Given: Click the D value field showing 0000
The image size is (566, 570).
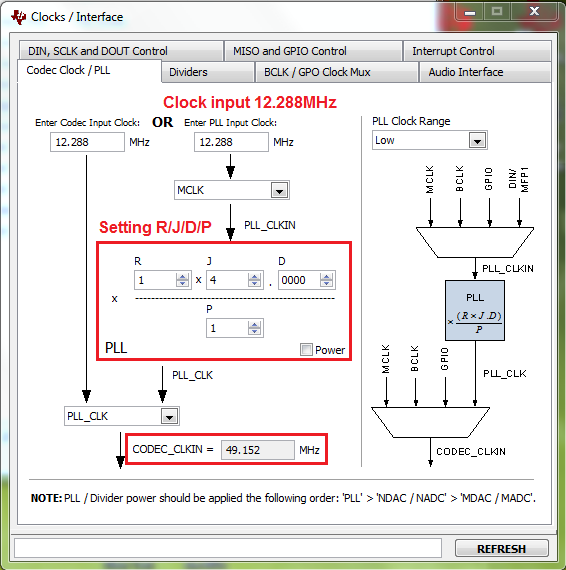Looking at the screenshot, I should (x=299, y=280).
